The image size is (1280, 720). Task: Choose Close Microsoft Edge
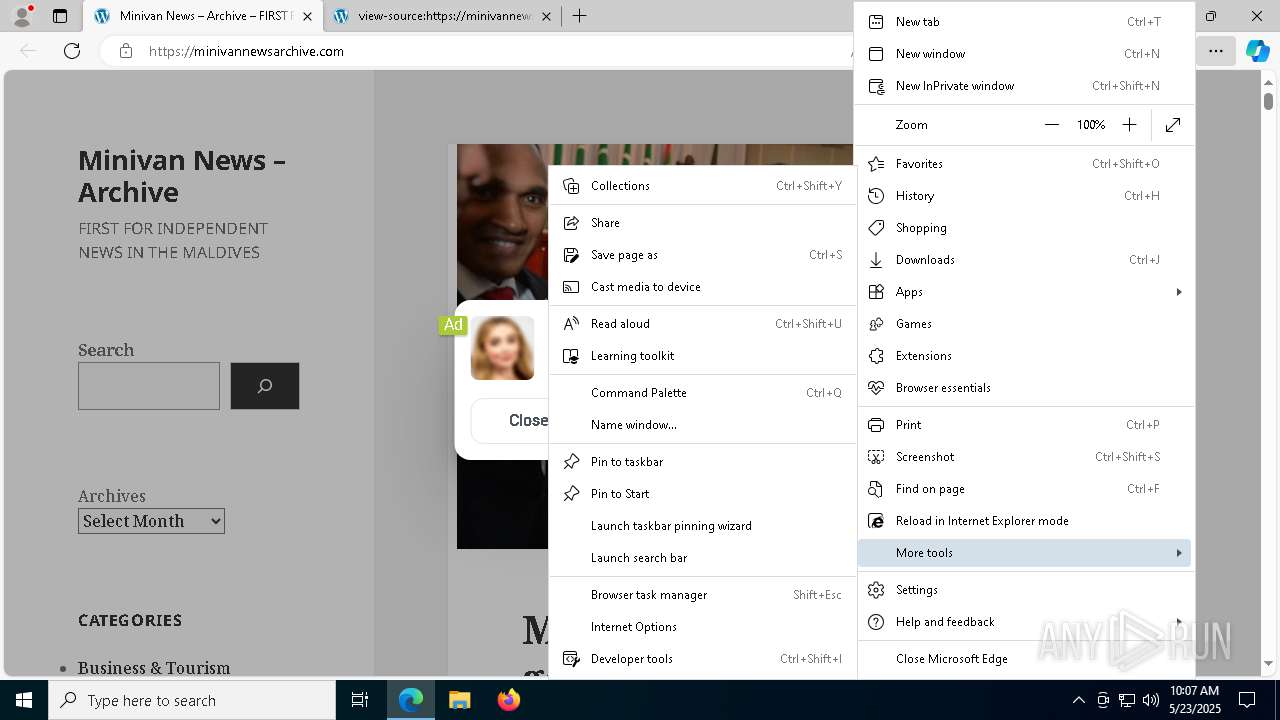coord(1024,658)
